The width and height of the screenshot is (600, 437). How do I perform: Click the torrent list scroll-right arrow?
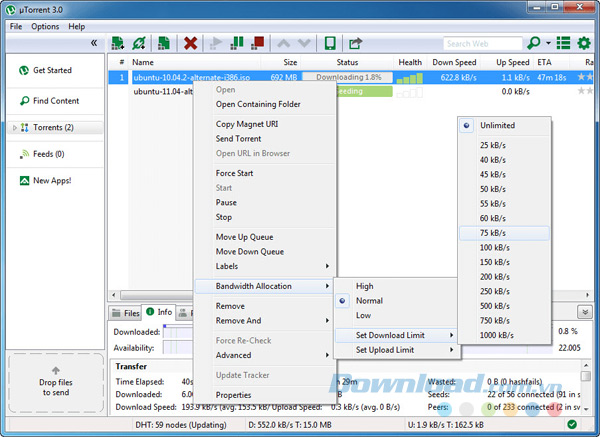click(x=587, y=295)
